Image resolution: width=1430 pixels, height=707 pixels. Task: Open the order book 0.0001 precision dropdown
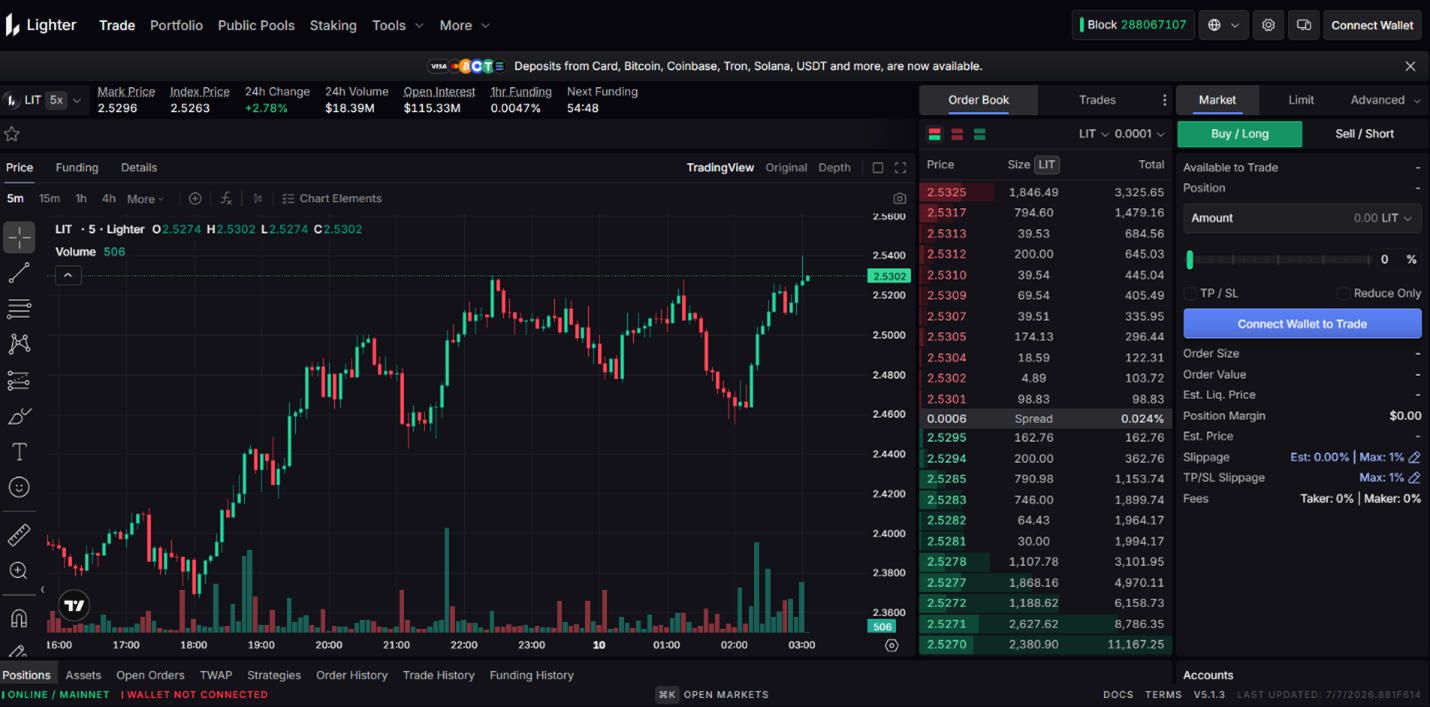[x=1140, y=134]
